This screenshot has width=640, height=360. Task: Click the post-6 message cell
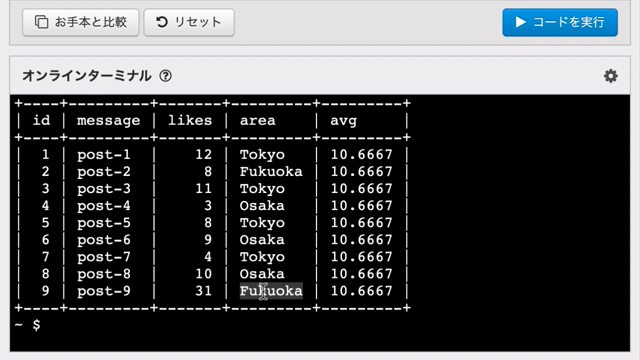pyautogui.click(x=104, y=240)
